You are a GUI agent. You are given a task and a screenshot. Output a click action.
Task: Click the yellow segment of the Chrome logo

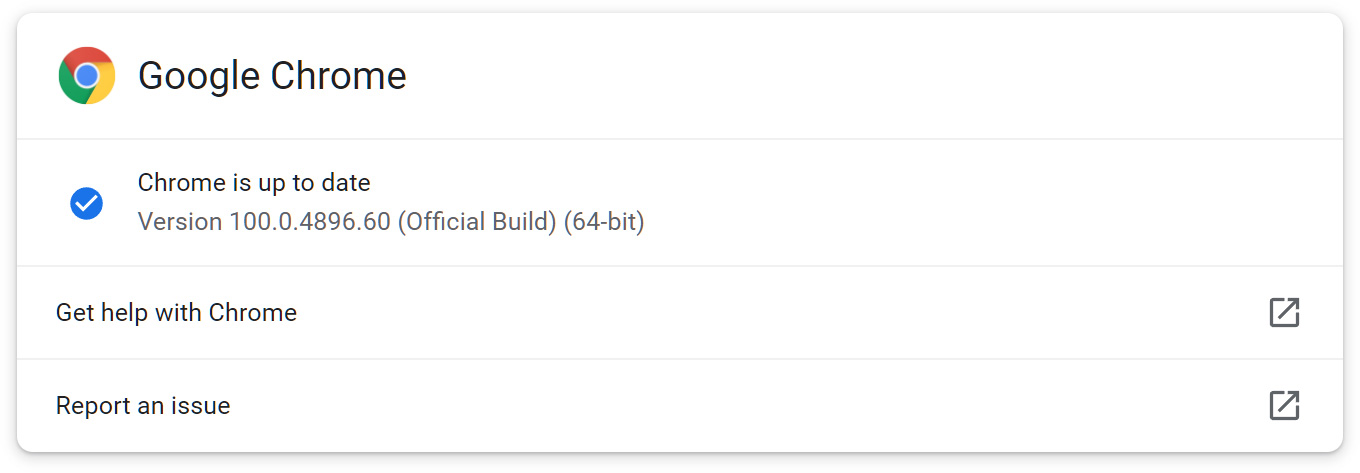(103, 88)
